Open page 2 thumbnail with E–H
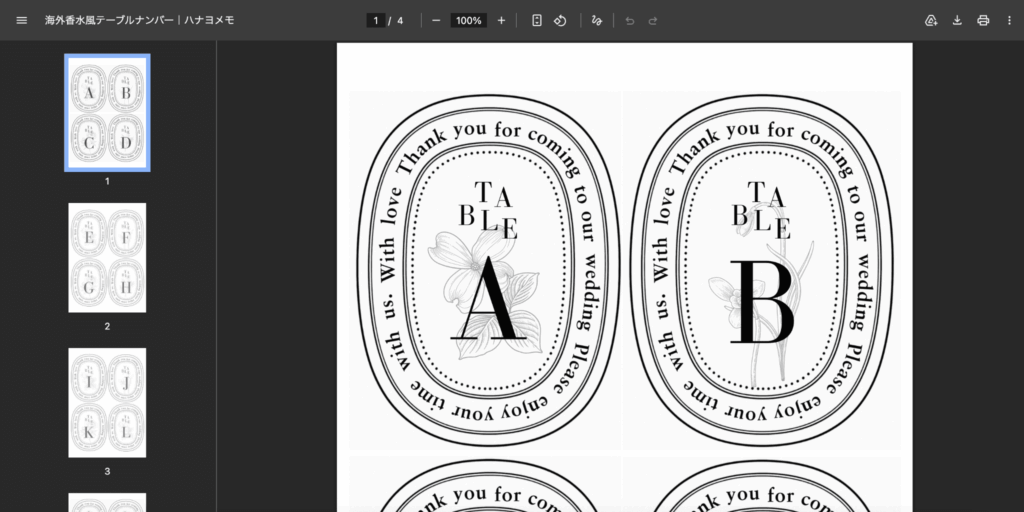Viewport: 1024px width, 512px height. point(107,257)
